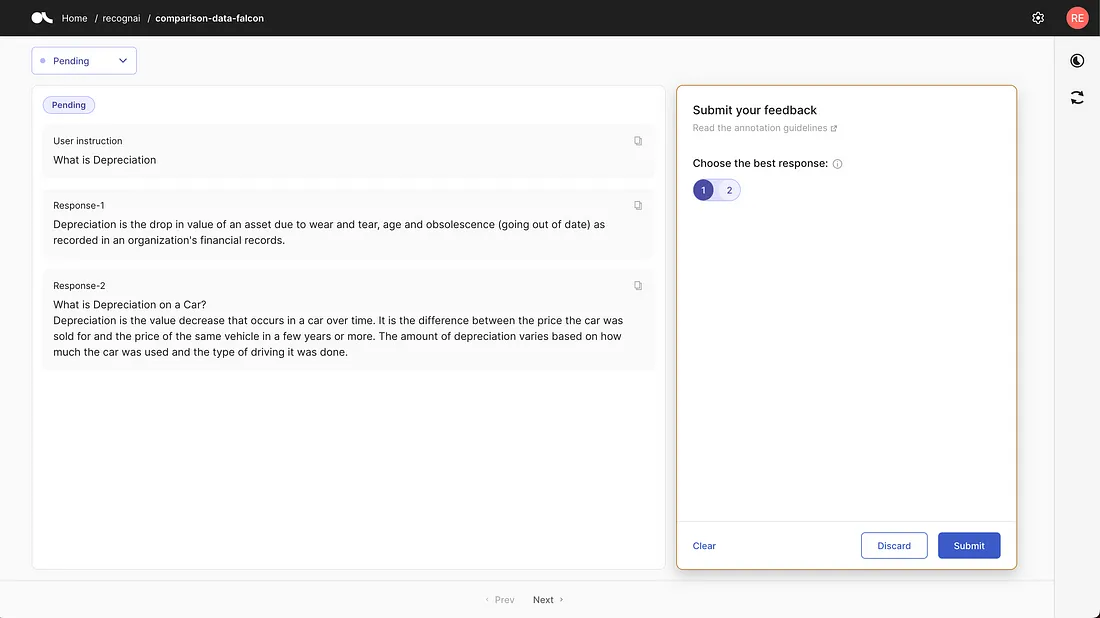Go to the Next record
This screenshot has height=618, width=1100.
548,600
